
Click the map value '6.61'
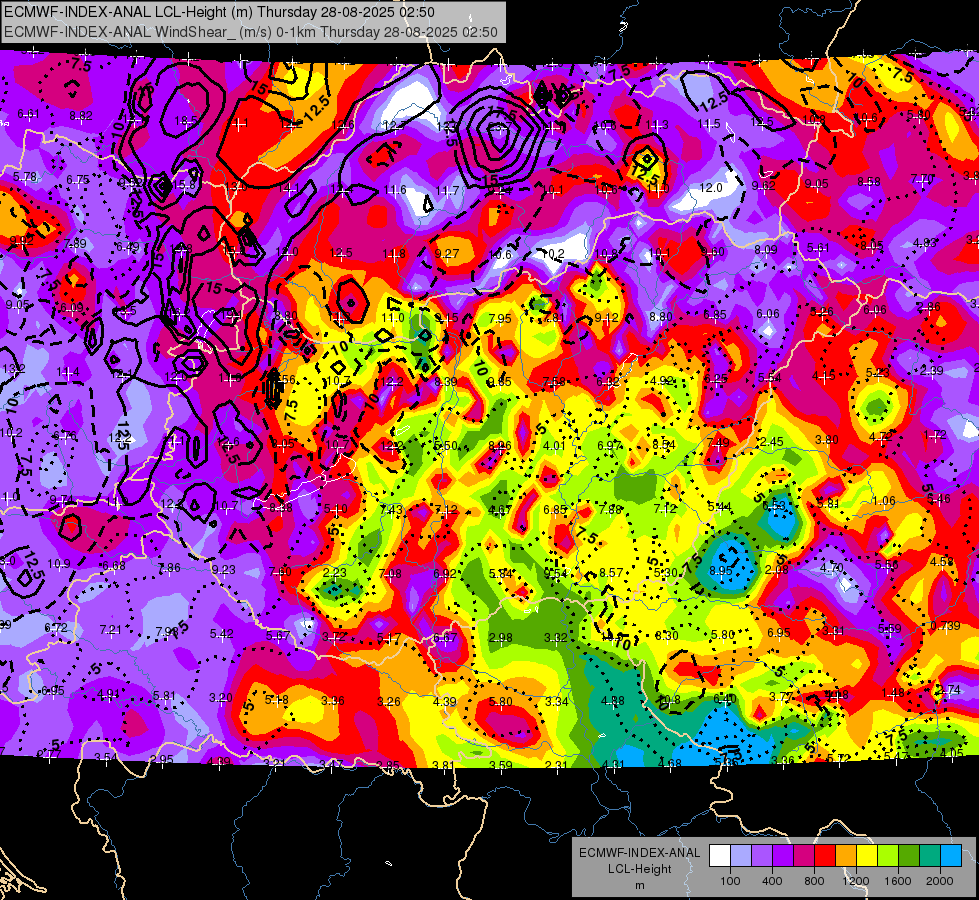[28, 114]
